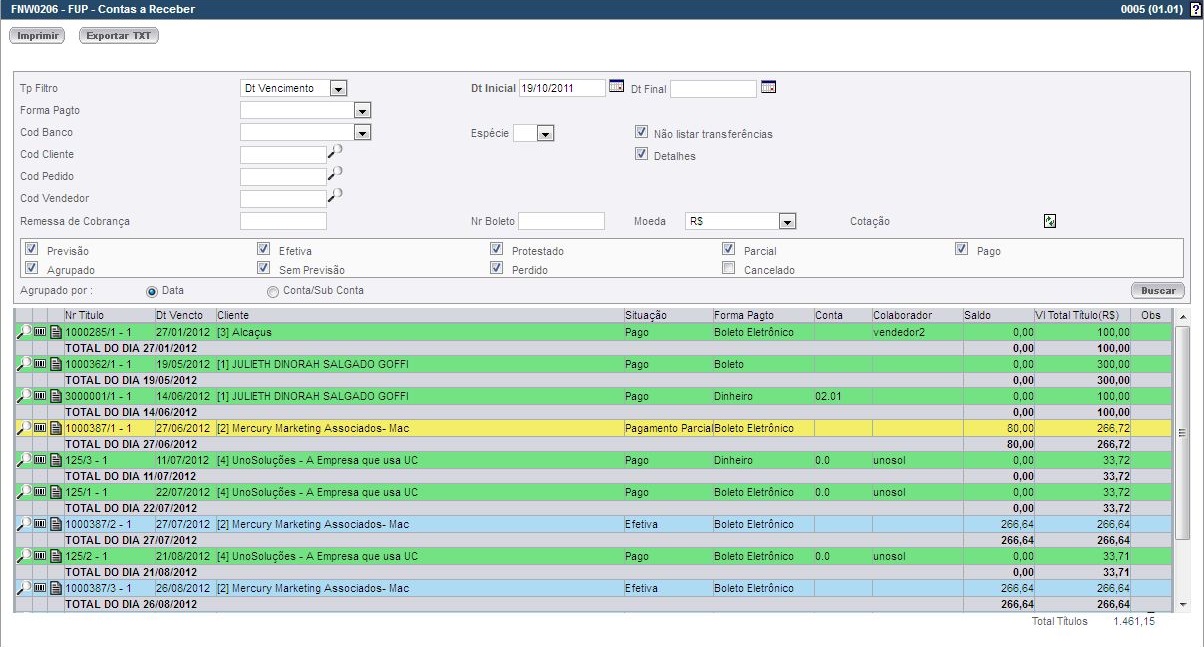Uncheck Não listar transferências
Screen dimensions: 1204x647
pos(642,132)
